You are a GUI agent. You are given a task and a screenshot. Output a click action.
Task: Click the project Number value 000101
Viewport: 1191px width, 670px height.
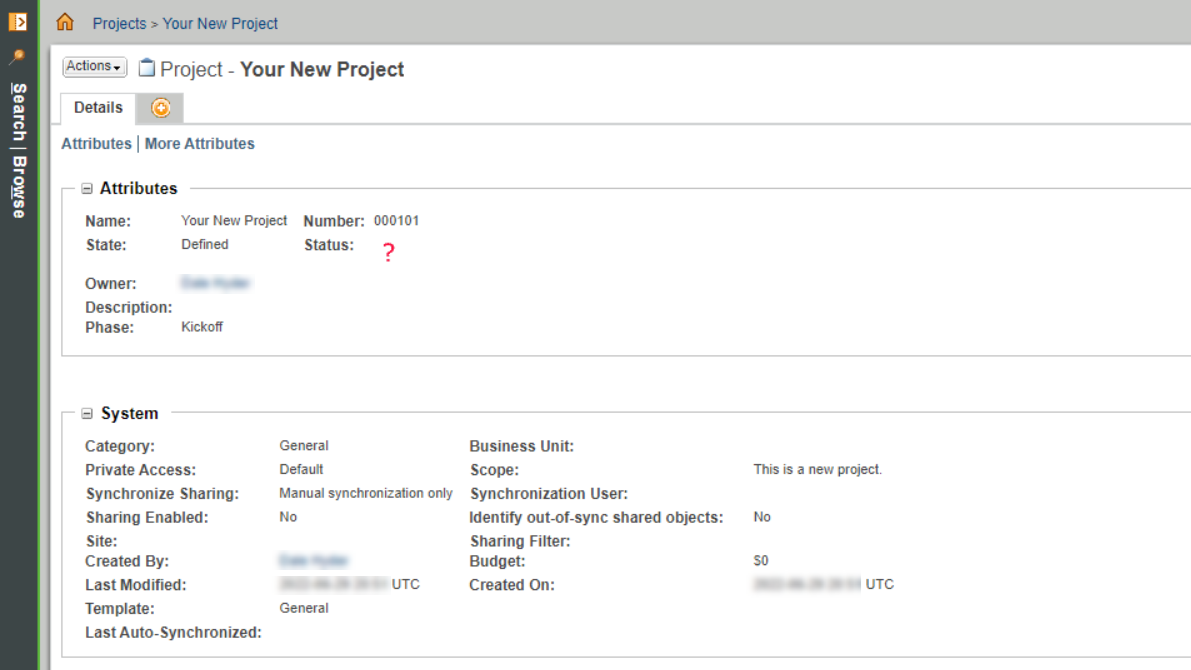[x=398, y=220]
